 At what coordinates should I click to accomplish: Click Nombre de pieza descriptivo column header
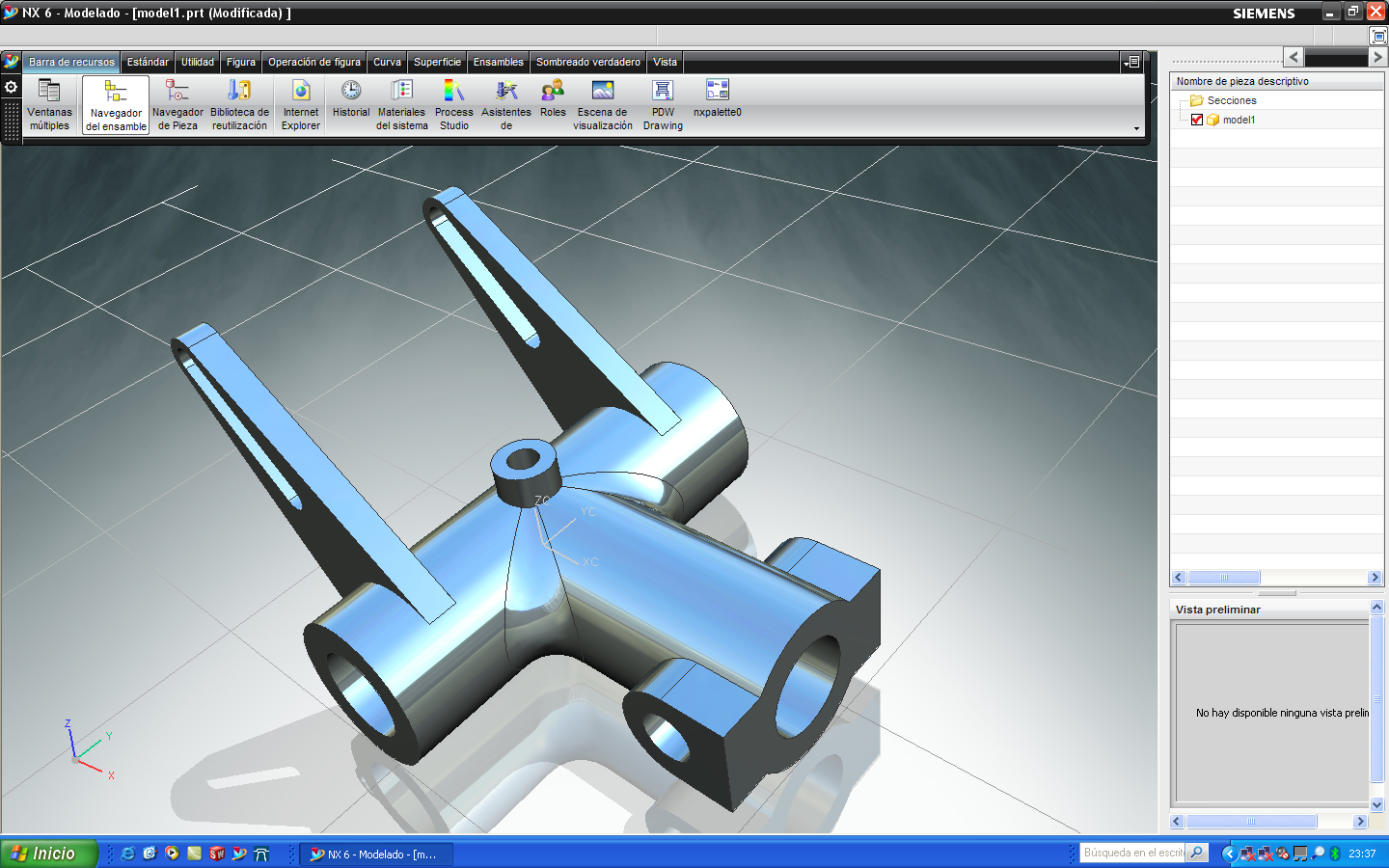tap(1276, 81)
